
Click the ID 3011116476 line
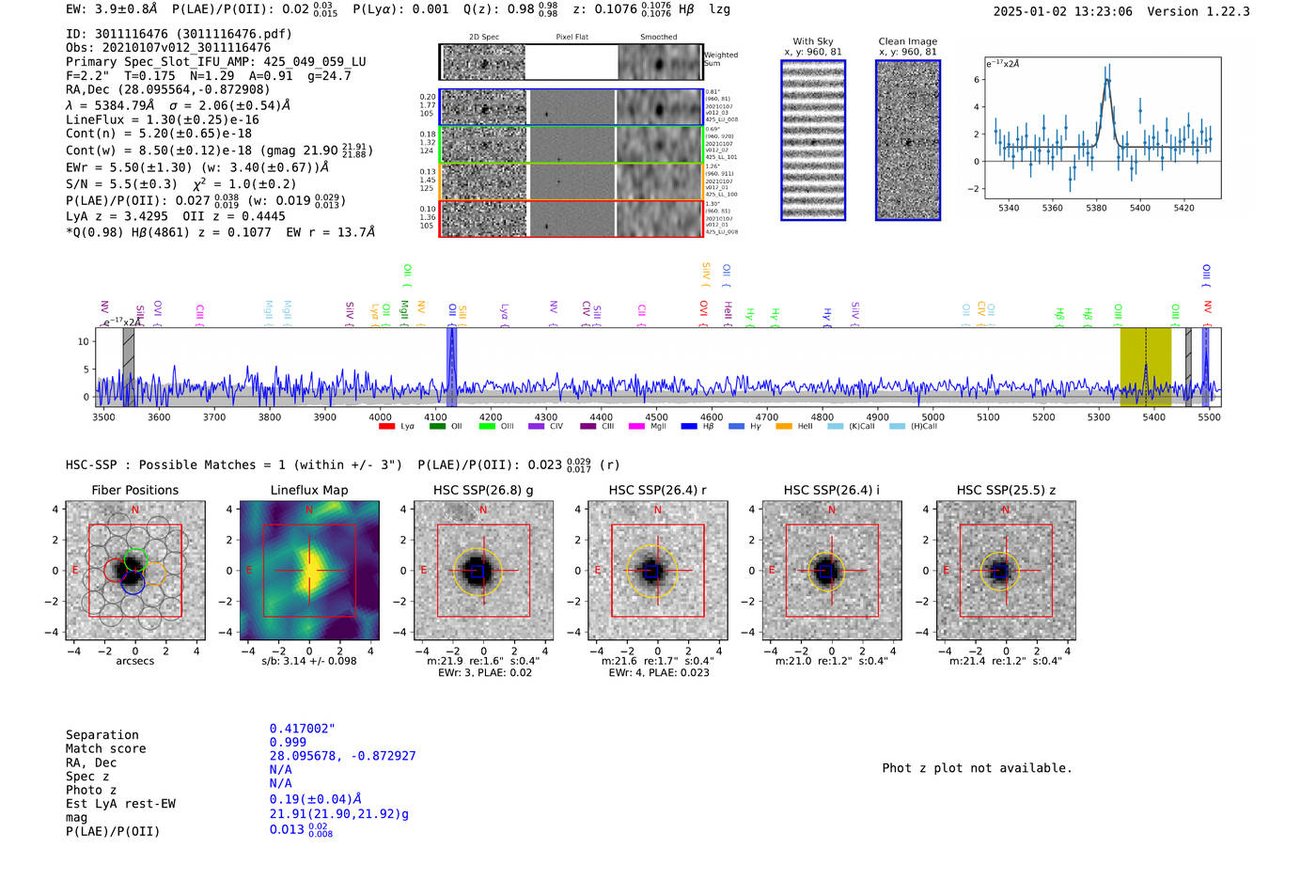[x=179, y=34]
